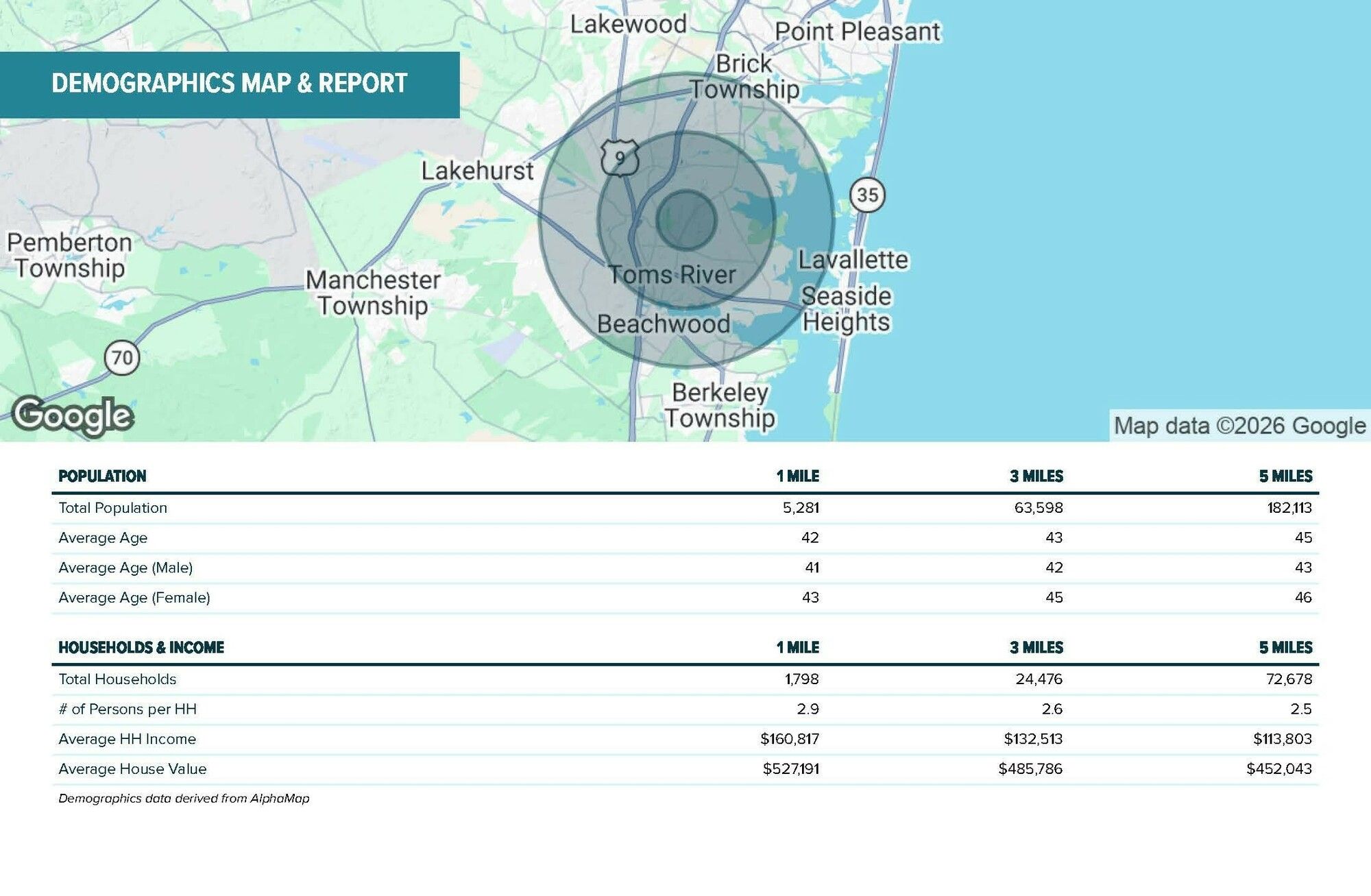Click the Demographics Map & Report banner
This screenshot has width=1371, height=896.
click(x=230, y=84)
